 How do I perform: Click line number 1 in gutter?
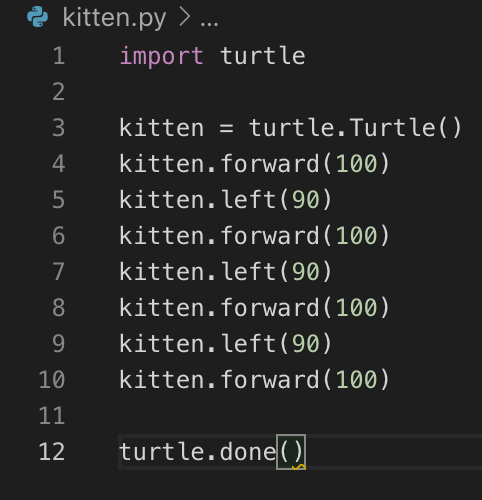pyautogui.click(x=59, y=56)
